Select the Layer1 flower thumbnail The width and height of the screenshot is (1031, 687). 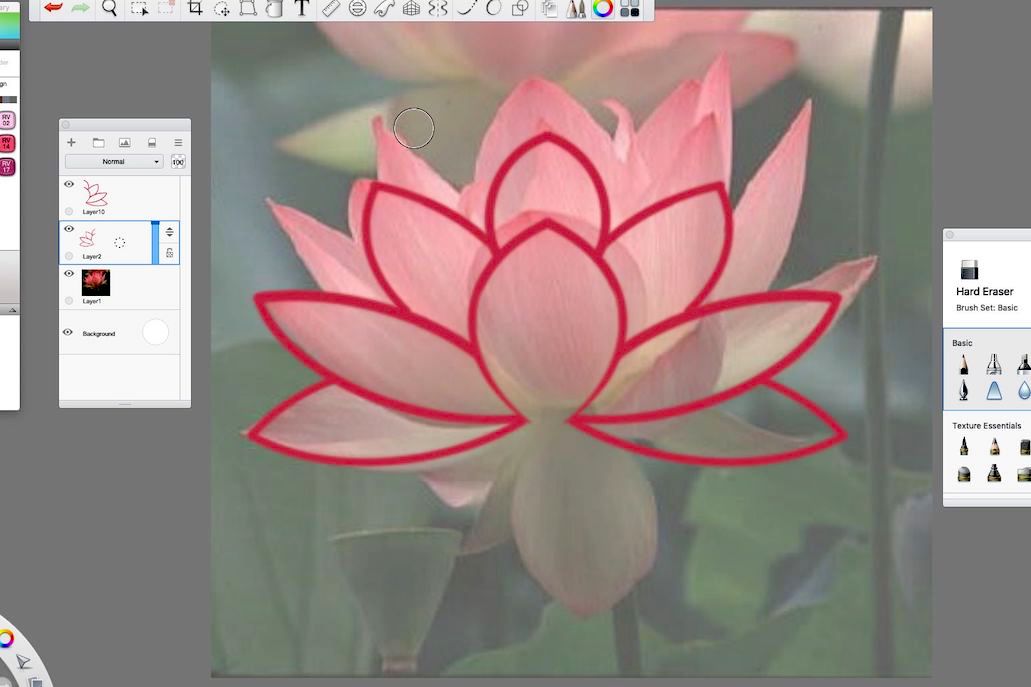pyautogui.click(x=96, y=283)
